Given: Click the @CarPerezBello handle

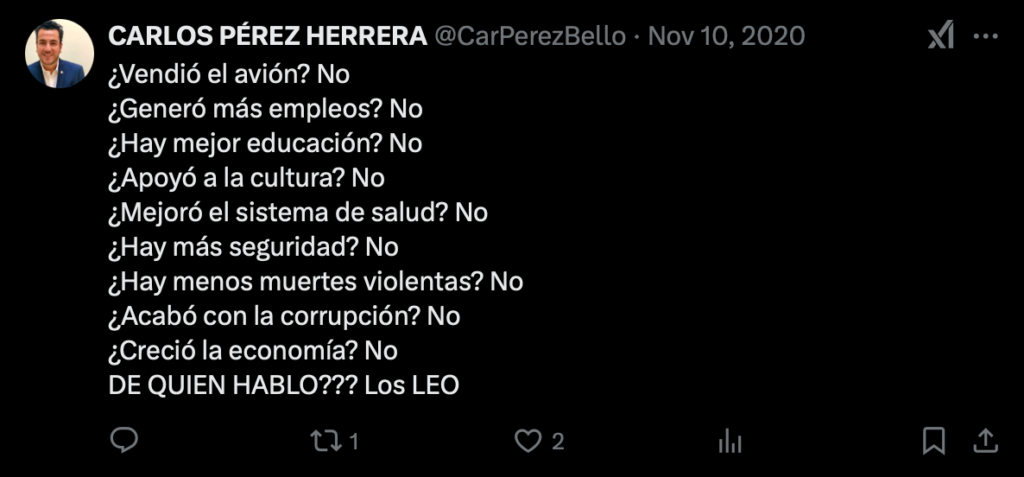Looking at the screenshot, I should [x=529, y=36].
